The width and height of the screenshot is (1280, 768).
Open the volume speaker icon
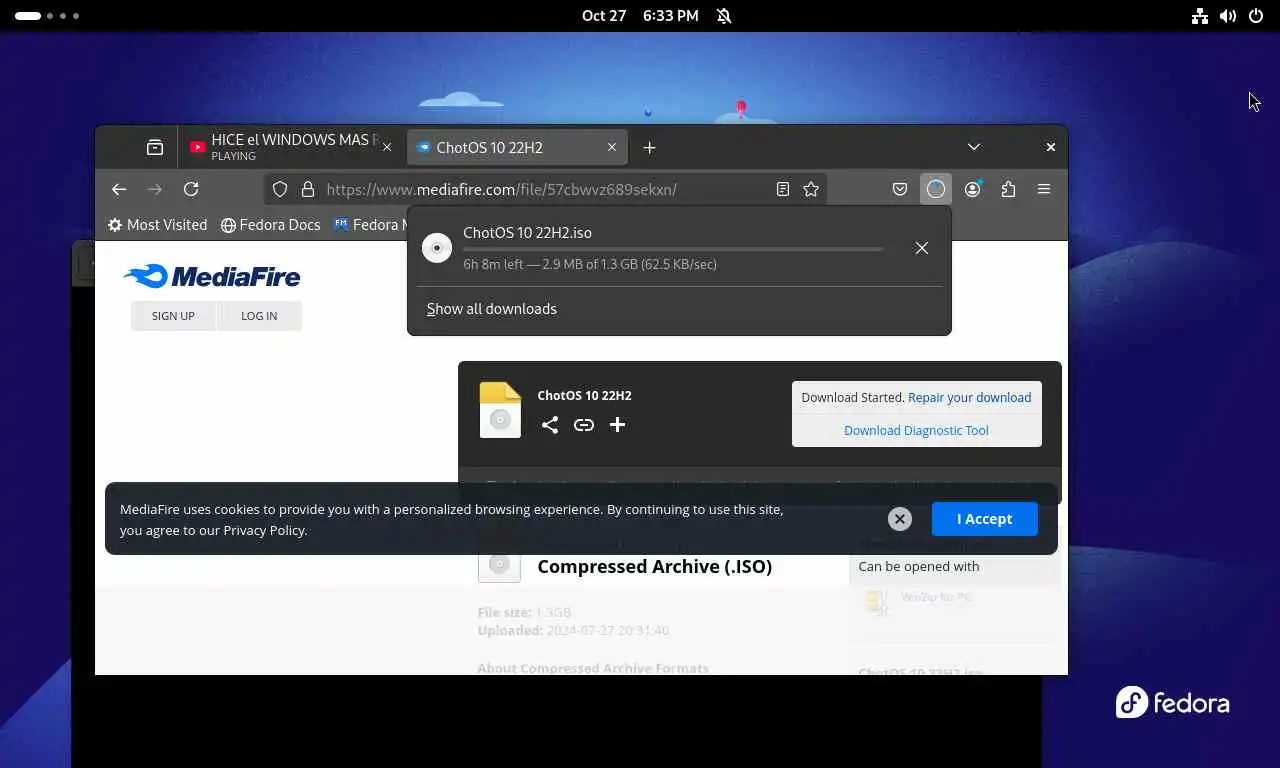(1228, 16)
